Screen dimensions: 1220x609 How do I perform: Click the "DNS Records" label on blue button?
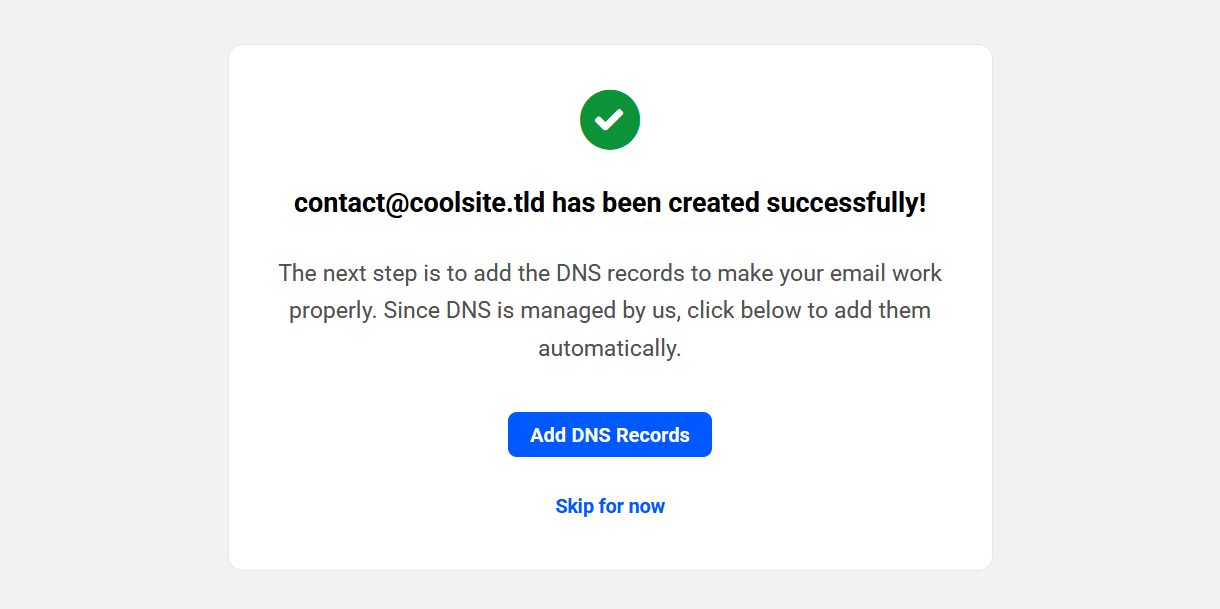(x=630, y=435)
